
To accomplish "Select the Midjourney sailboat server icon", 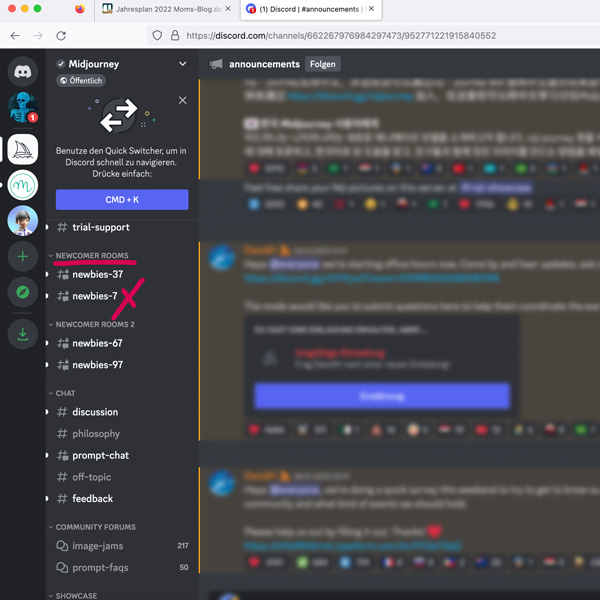I will [23, 149].
